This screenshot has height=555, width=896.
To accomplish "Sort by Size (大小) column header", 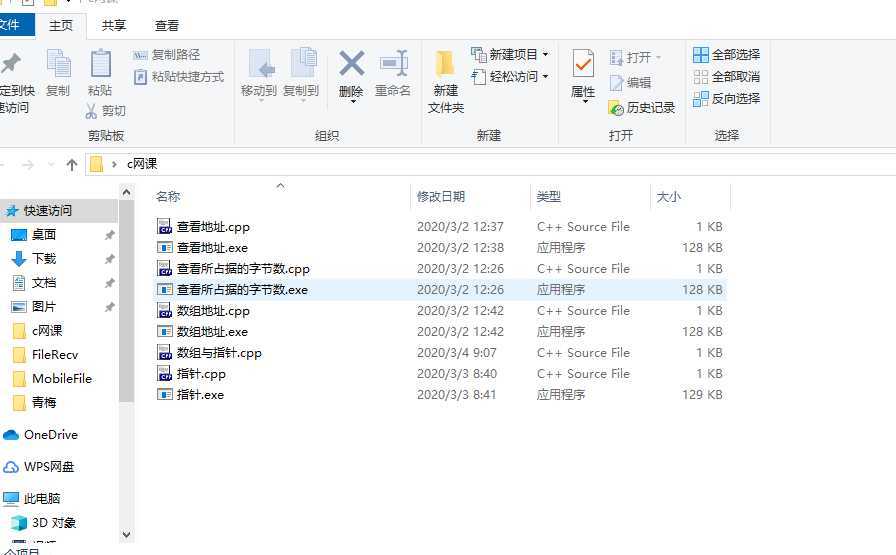I will tap(669, 197).
